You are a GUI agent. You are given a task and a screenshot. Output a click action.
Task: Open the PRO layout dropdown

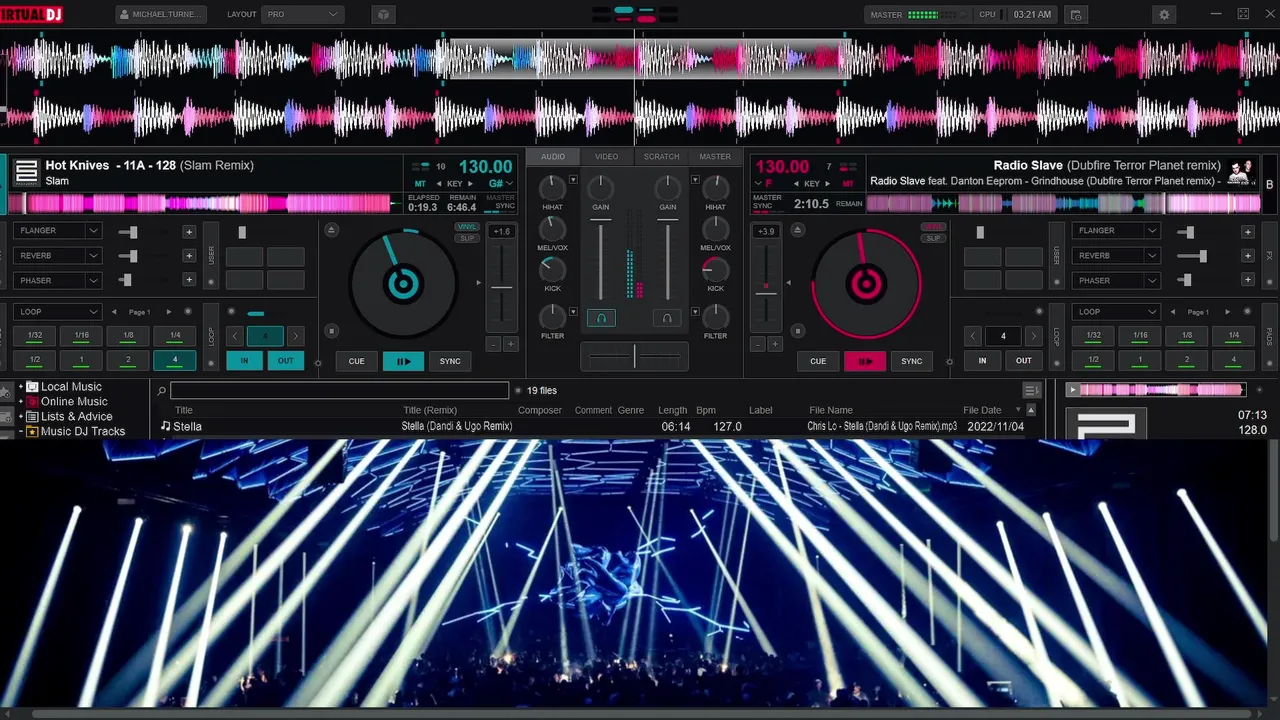point(302,15)
